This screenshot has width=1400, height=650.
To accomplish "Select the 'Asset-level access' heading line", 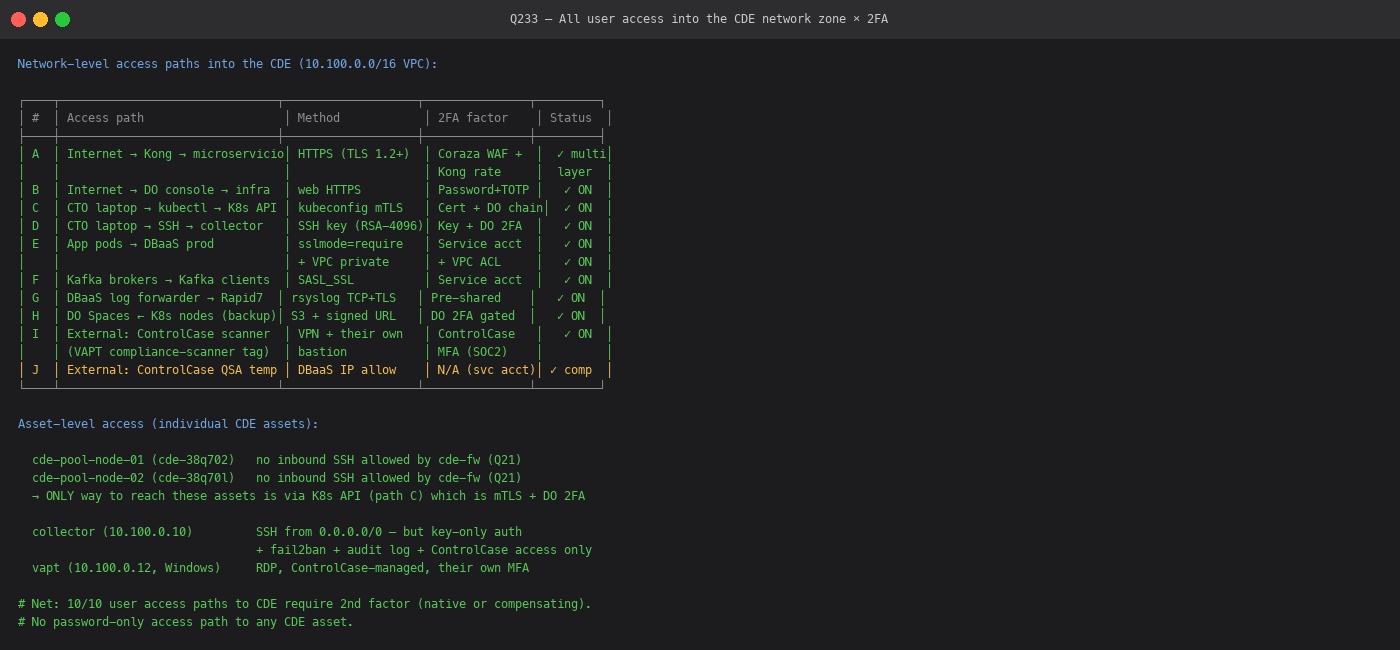I will (x=168, y=424).
